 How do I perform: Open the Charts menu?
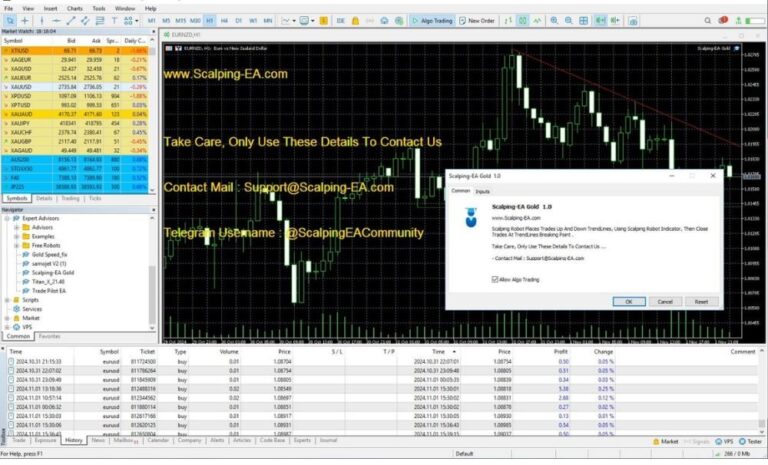[75, 8]
